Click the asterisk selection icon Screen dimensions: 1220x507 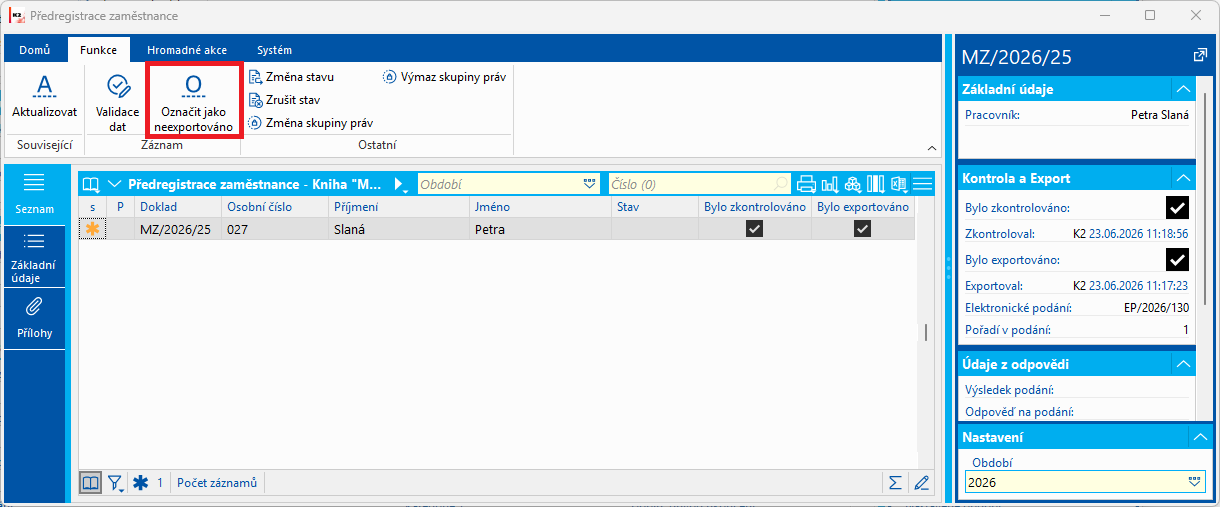tap(140, 483)
